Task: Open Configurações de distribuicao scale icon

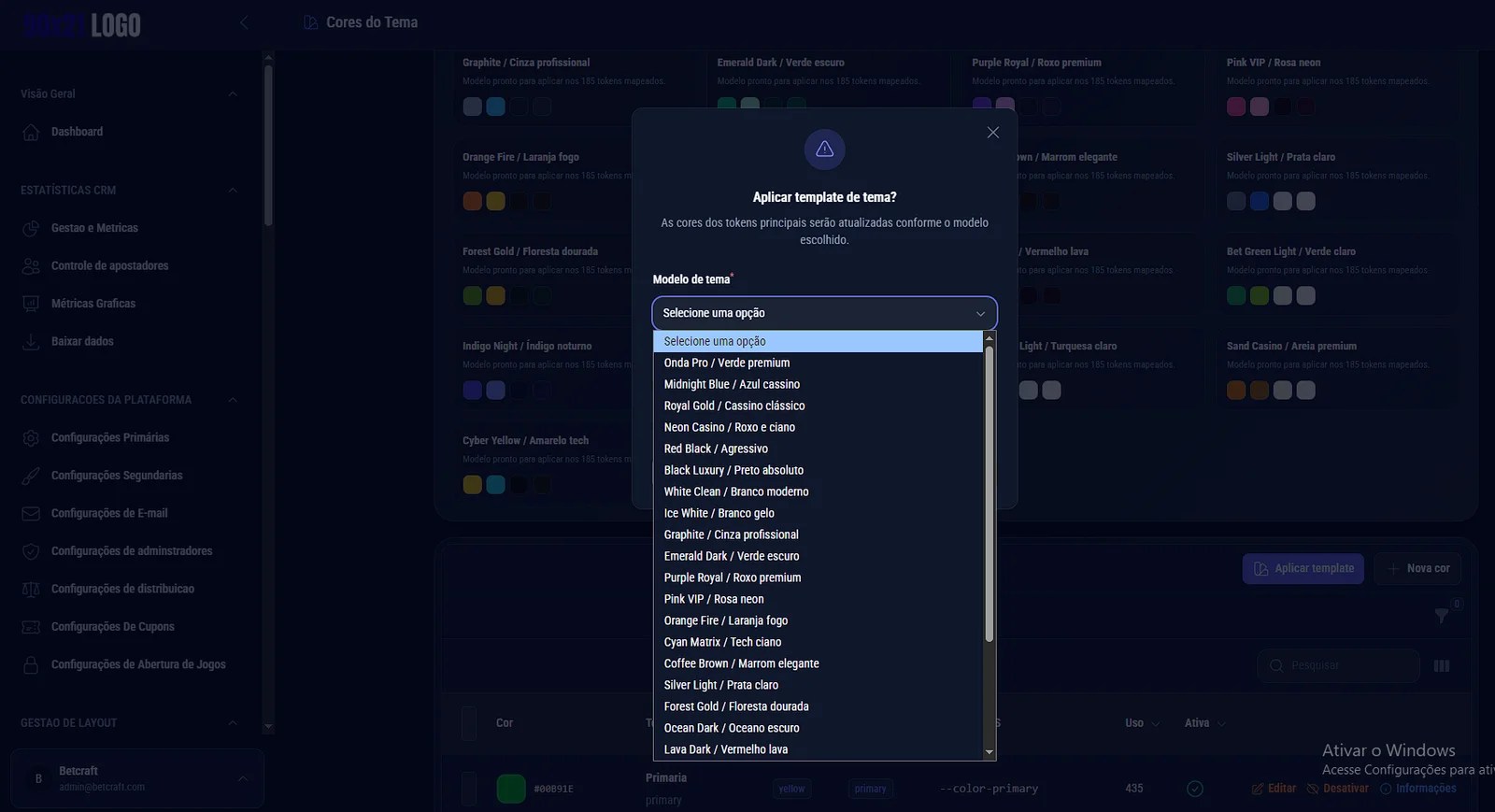Action: coord(31,589)
